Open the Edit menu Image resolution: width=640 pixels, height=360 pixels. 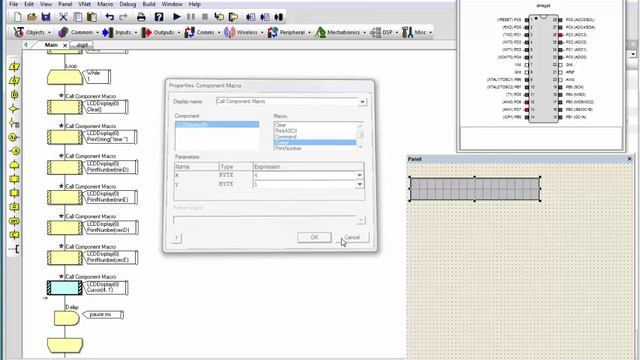pyautogui.click(x=29, y=4)
